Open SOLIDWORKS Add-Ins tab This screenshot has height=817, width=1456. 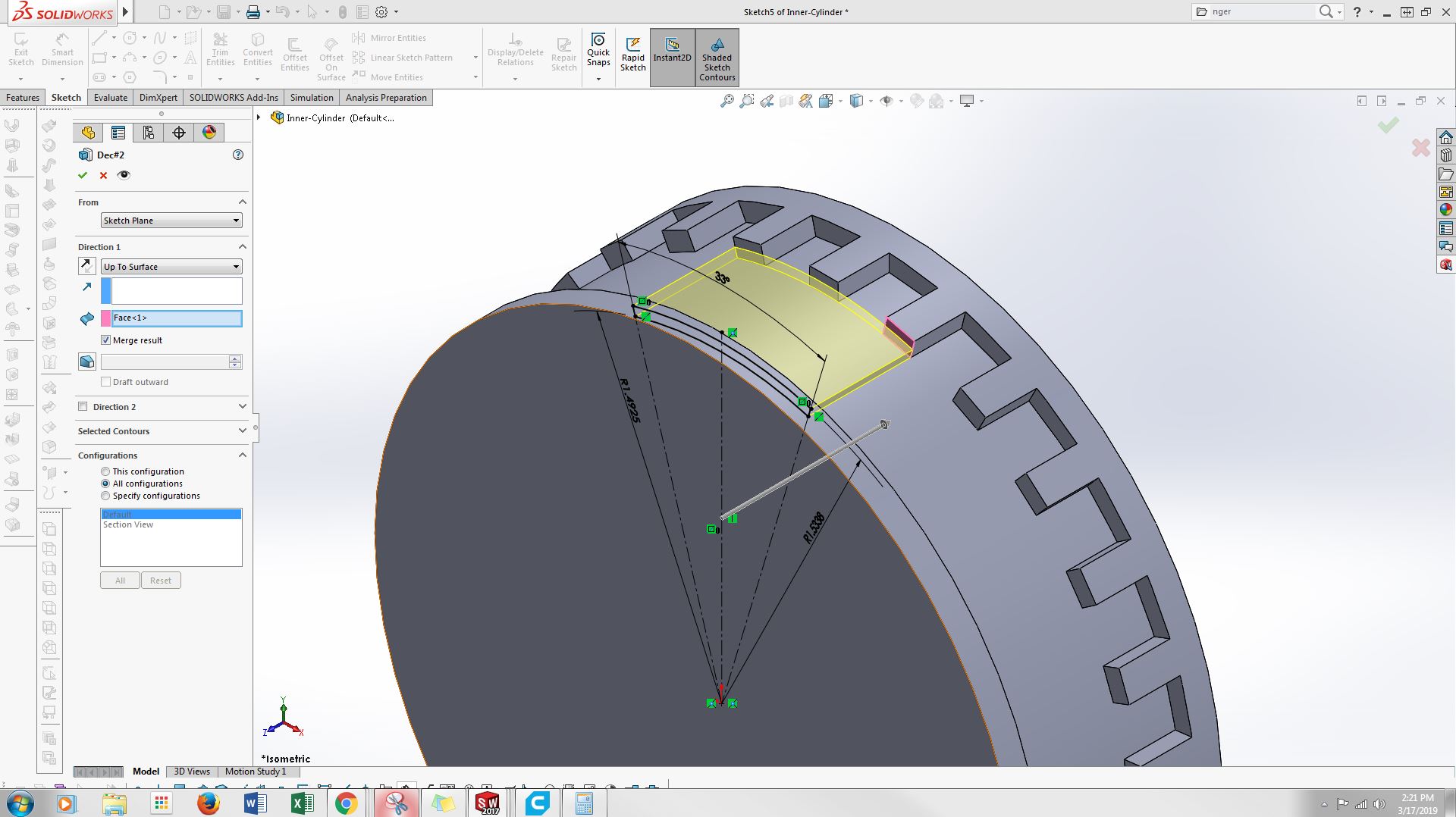(234, 98)
